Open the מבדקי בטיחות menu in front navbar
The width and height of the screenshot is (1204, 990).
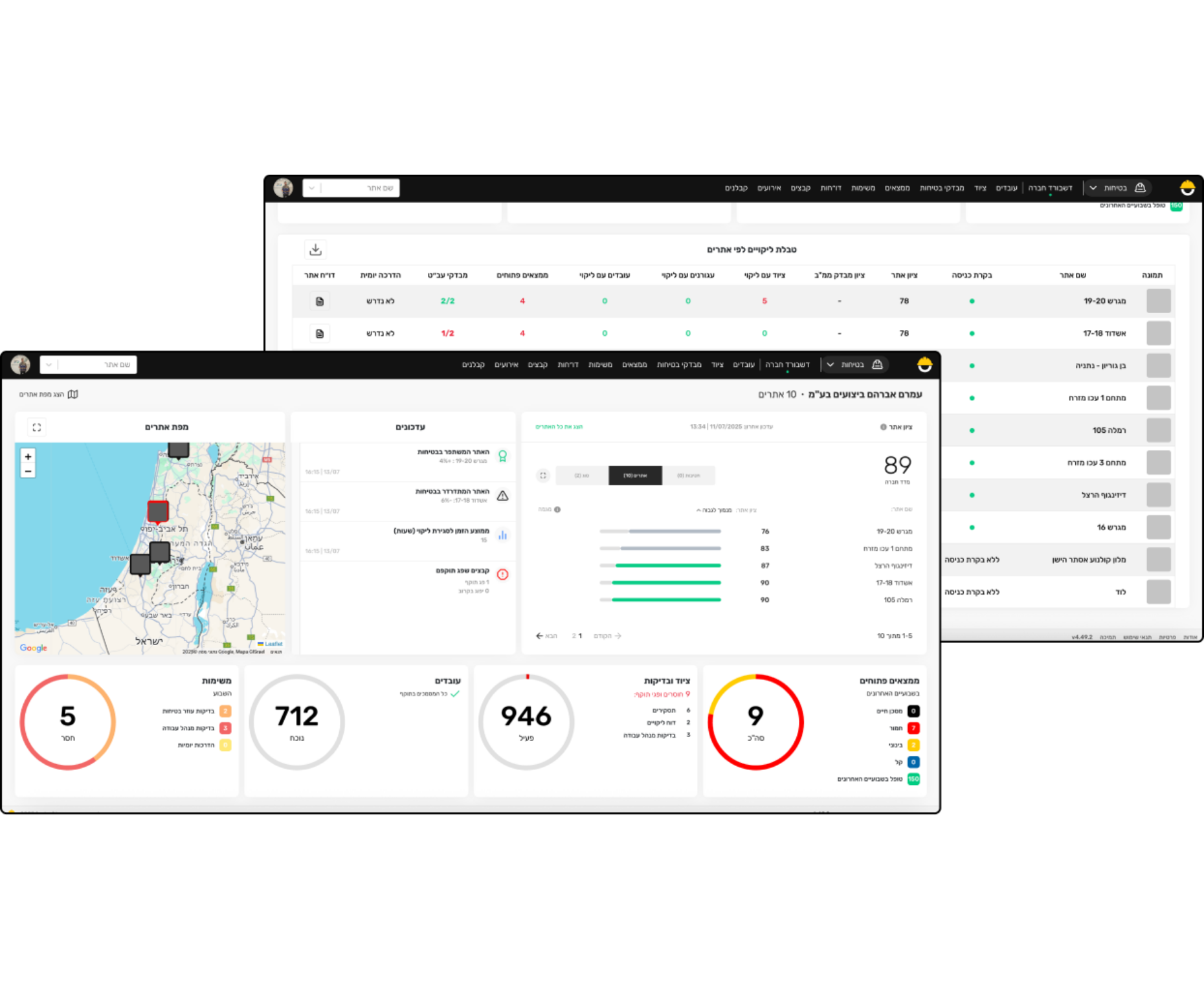679,365
